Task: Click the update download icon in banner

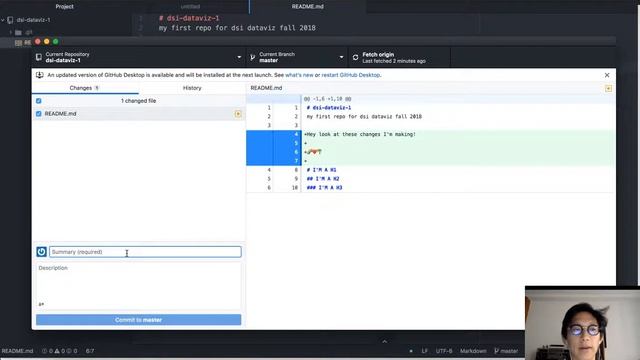Action: [x=40, y=75]
